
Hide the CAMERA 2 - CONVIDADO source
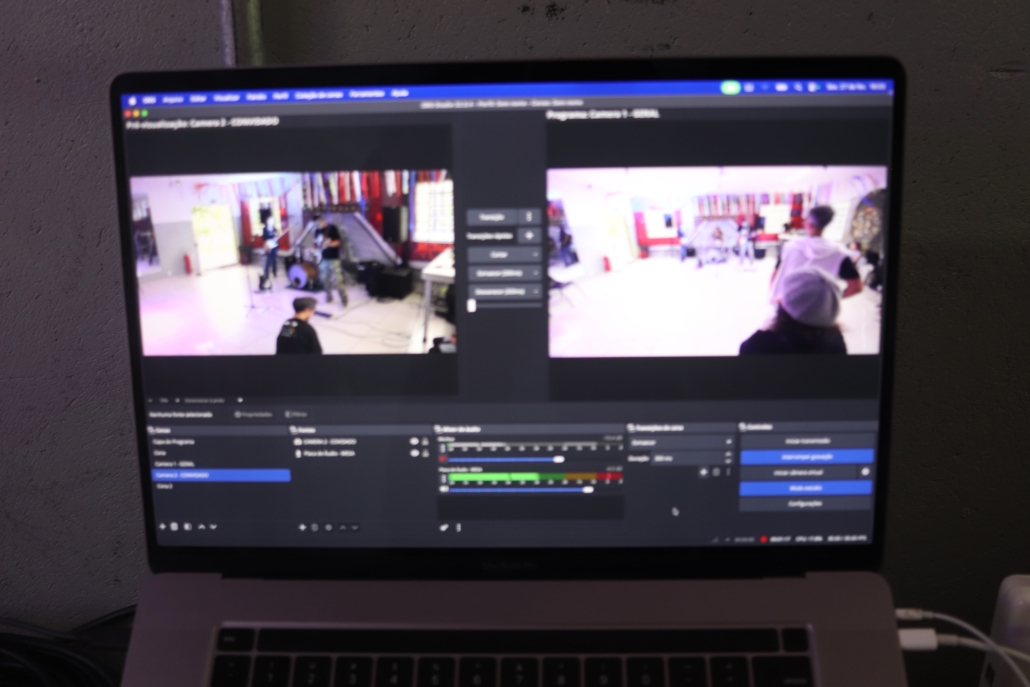pyautogui.click(x=413, y=441)
